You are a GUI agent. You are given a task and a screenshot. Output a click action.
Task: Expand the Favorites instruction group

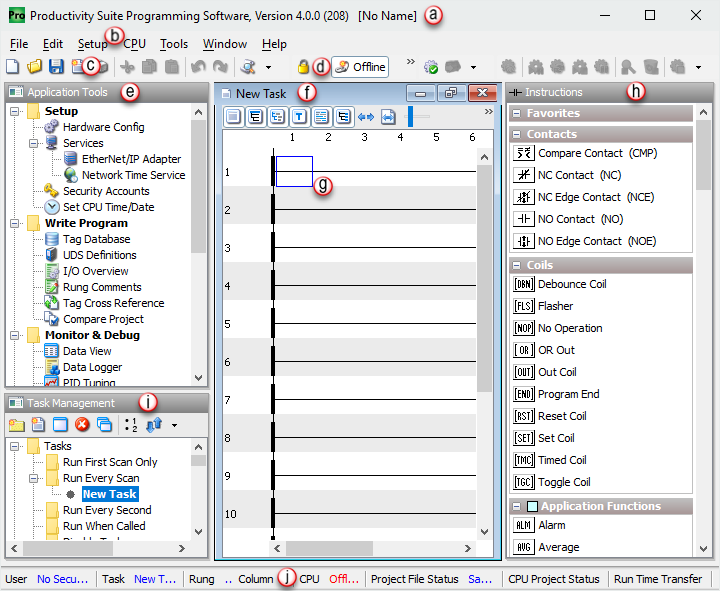pos(517,114)
